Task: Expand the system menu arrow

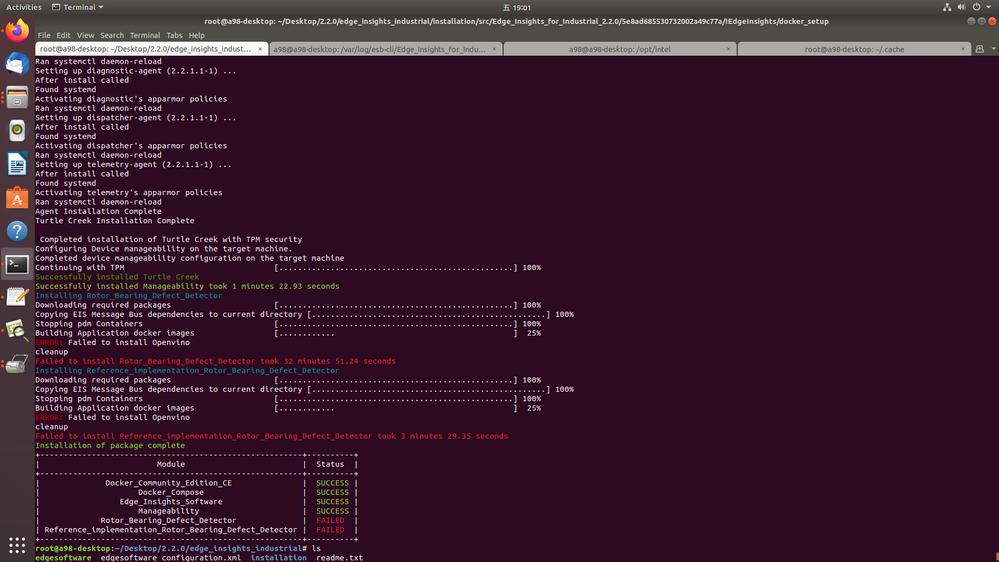Action: point(989,7)
